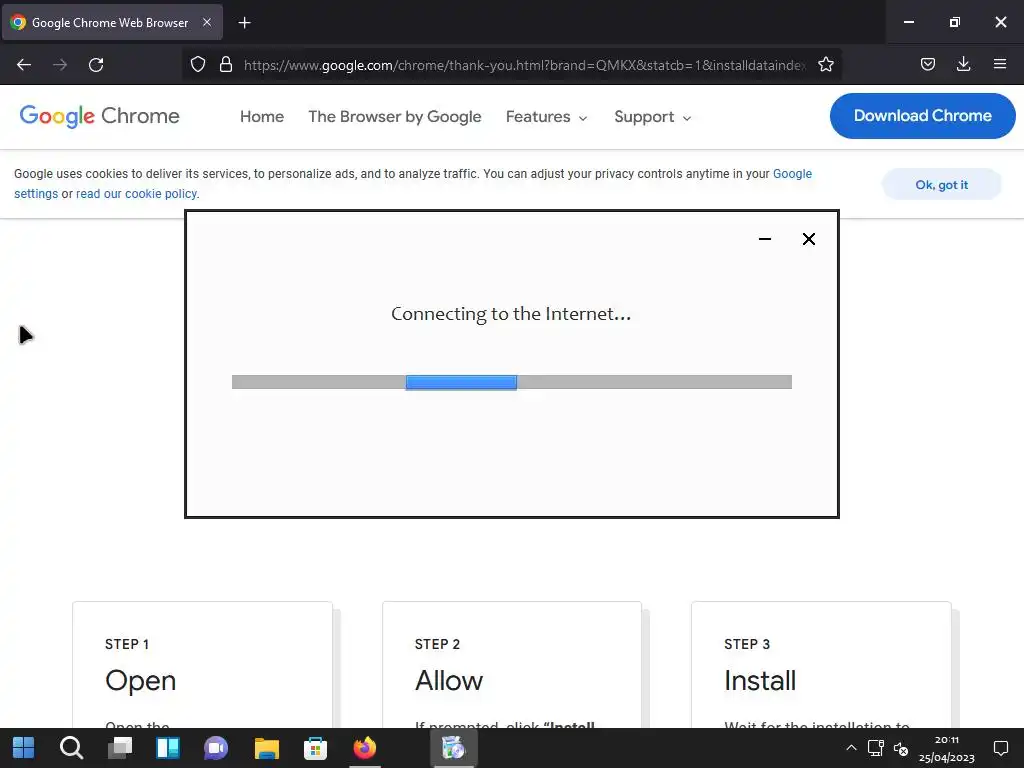Go back to the previous page
Image resolution: width=1024 pixels, height=768 pixels.
coord(24,65)
